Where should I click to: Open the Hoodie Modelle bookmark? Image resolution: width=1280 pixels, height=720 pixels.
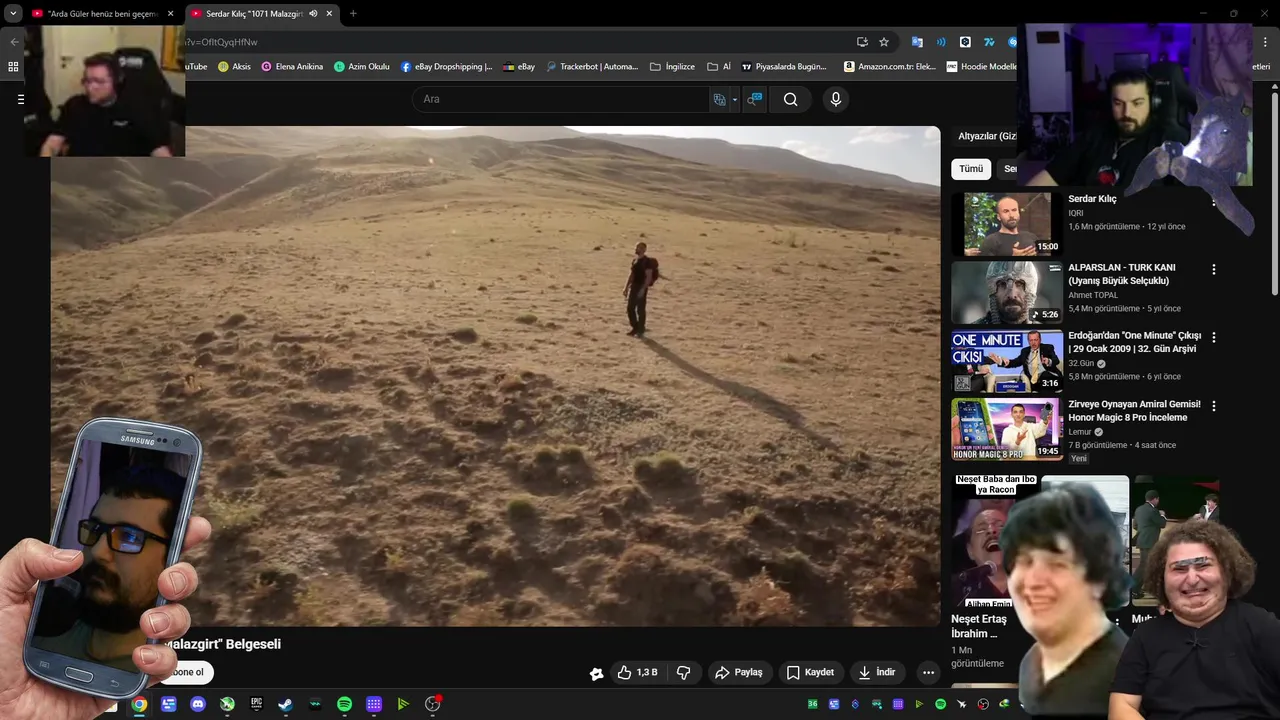[982, 67]
